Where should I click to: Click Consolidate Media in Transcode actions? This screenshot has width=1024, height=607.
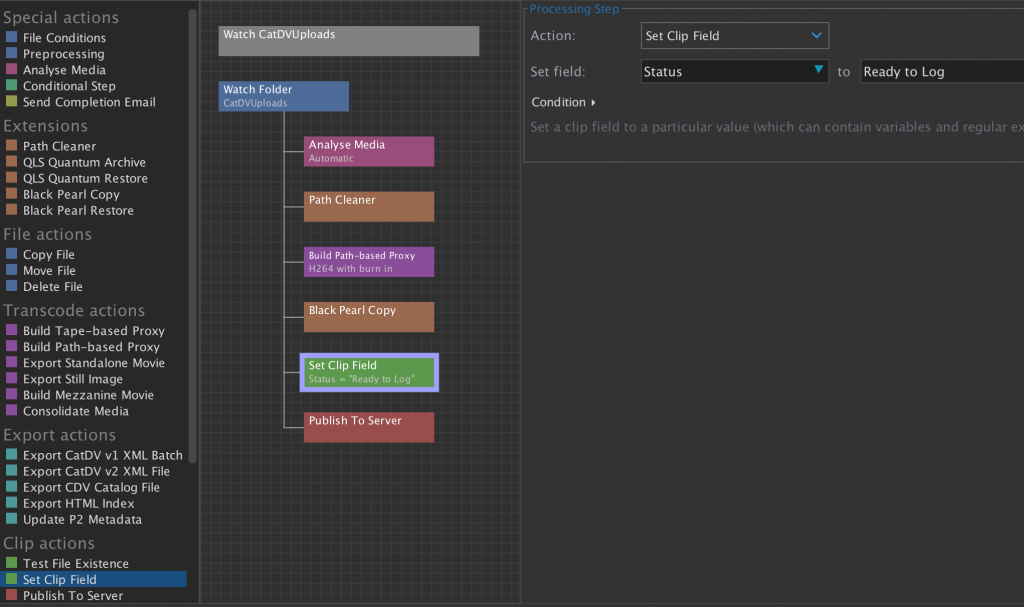point(75,411)
